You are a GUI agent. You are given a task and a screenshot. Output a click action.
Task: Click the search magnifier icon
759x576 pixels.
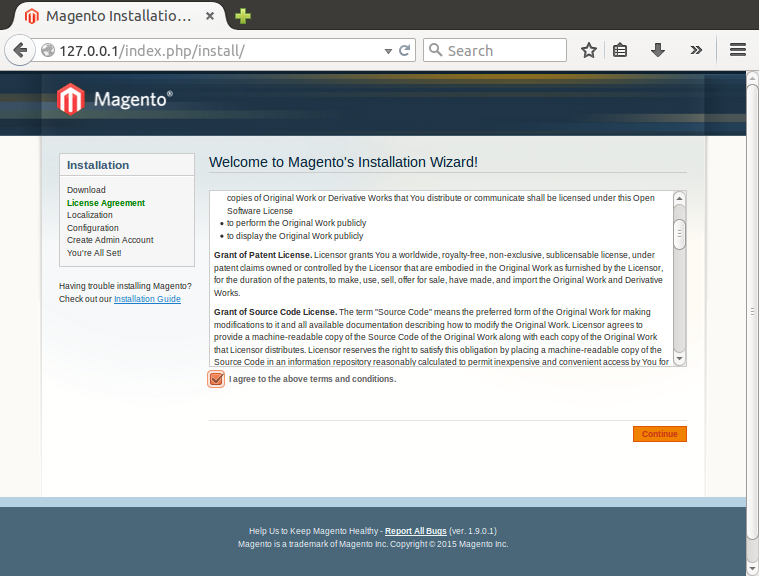coord(435,50)
